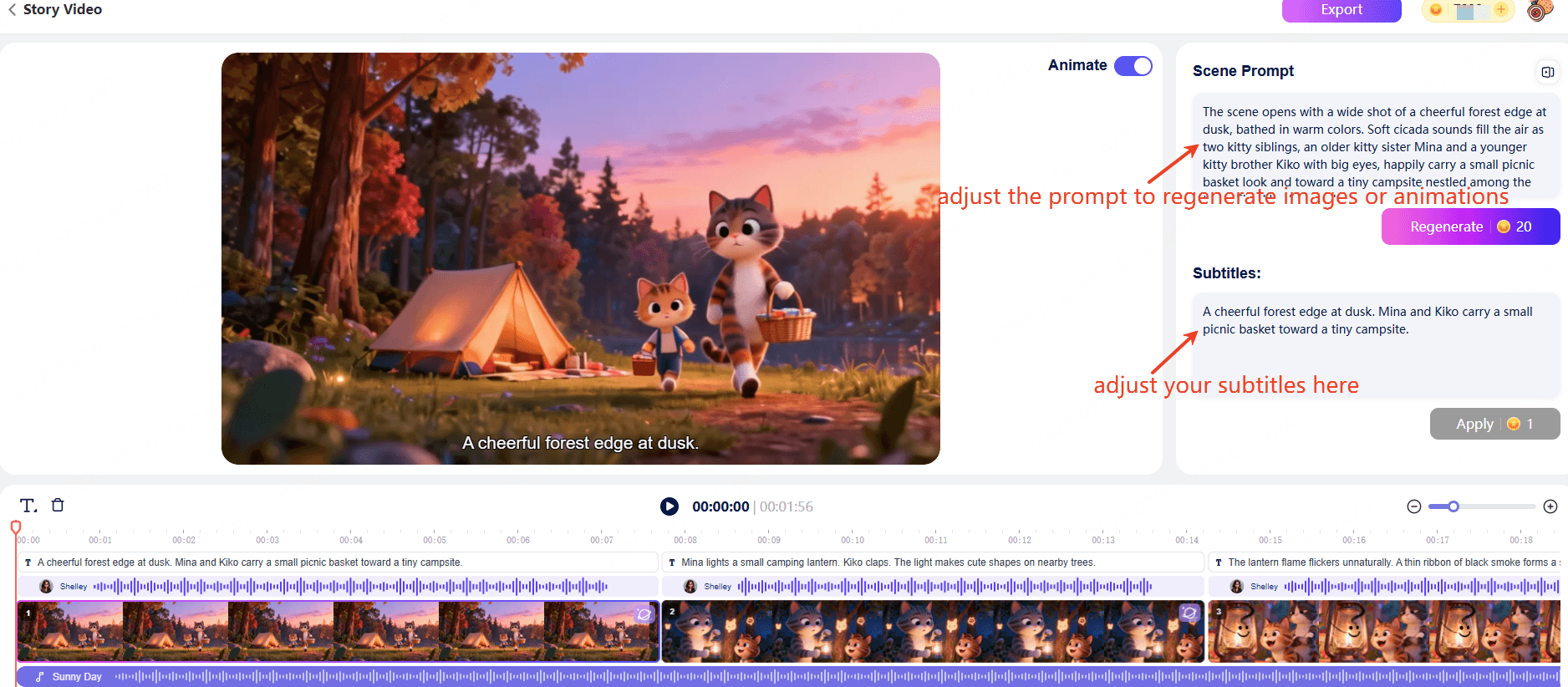Play the story video
This screenshot has height=687, width=1568.
click(669, 506)
